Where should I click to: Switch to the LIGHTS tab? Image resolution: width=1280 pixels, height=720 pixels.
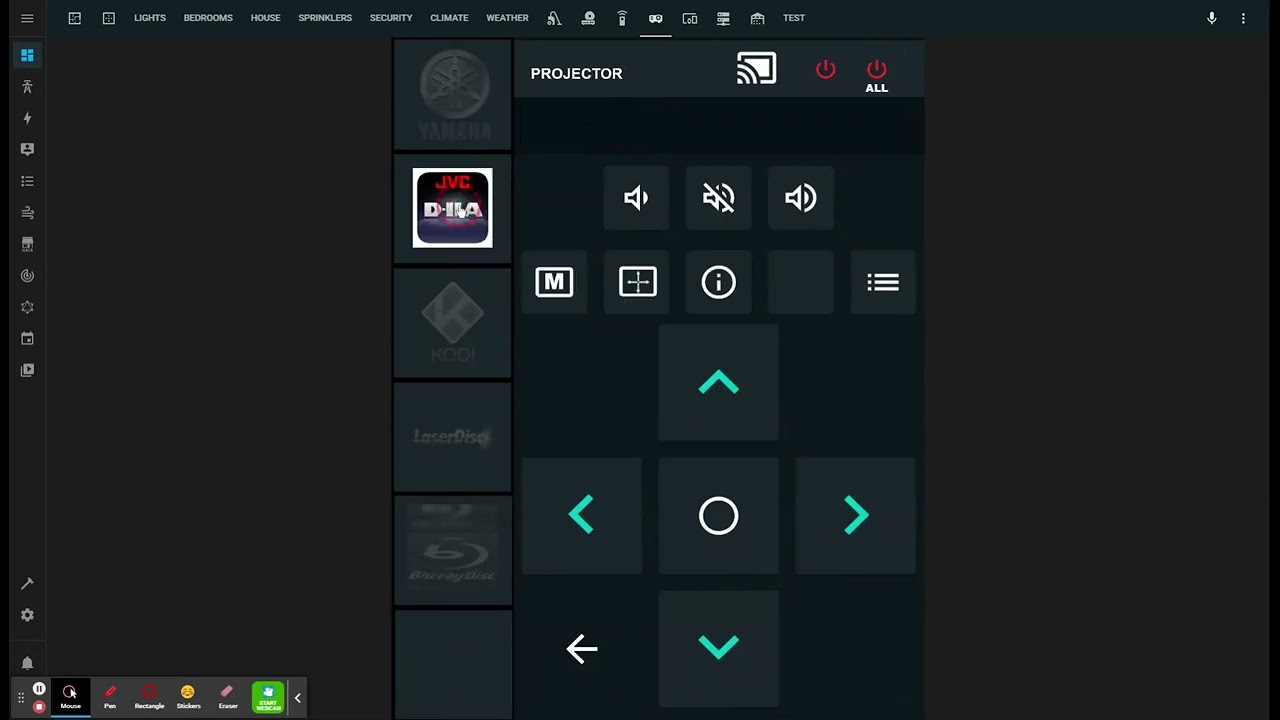(150, 18)
